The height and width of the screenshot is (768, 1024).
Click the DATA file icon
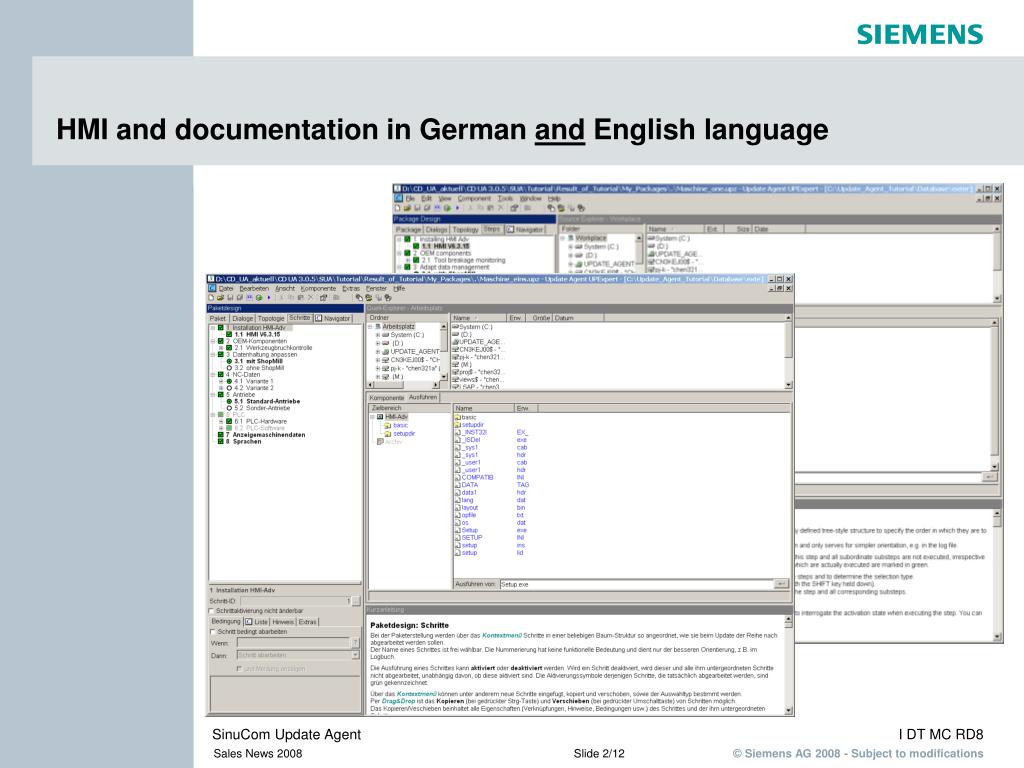(x=458, y=485)
